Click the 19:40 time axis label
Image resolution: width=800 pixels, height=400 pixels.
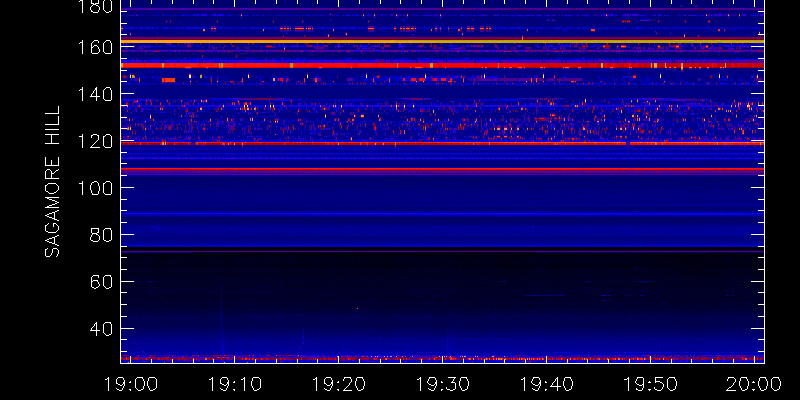(546, 384)
